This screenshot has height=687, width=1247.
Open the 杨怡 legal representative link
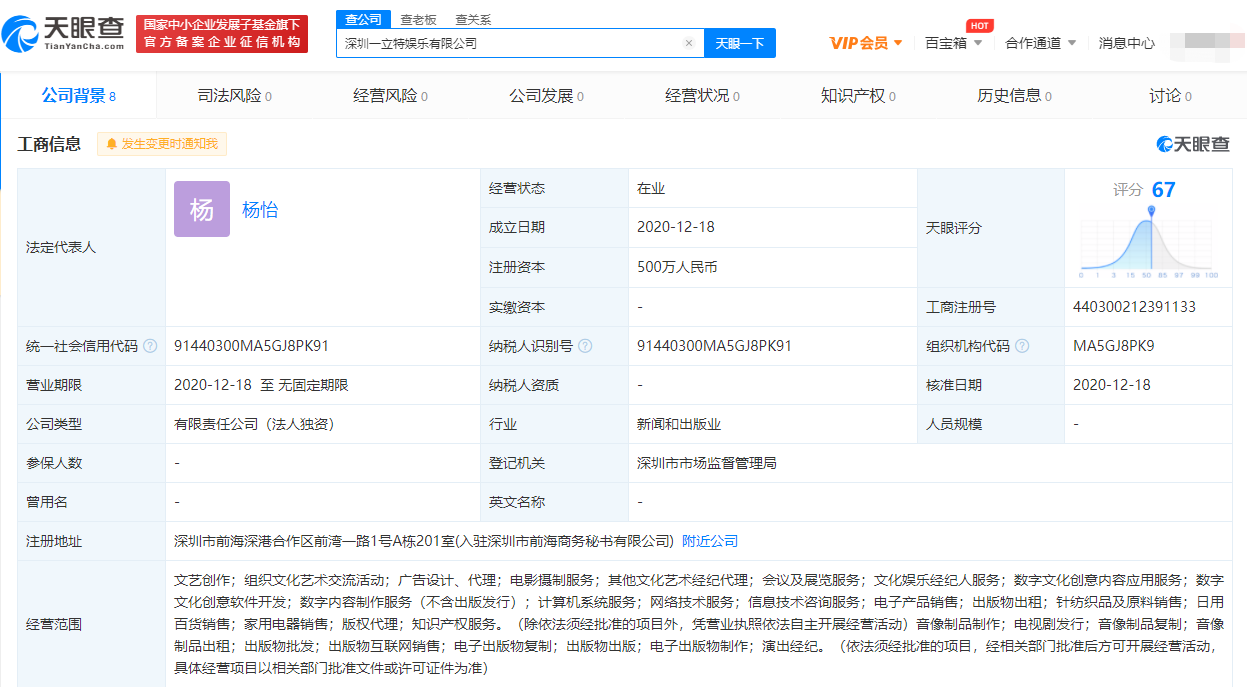tap(260, 210)
